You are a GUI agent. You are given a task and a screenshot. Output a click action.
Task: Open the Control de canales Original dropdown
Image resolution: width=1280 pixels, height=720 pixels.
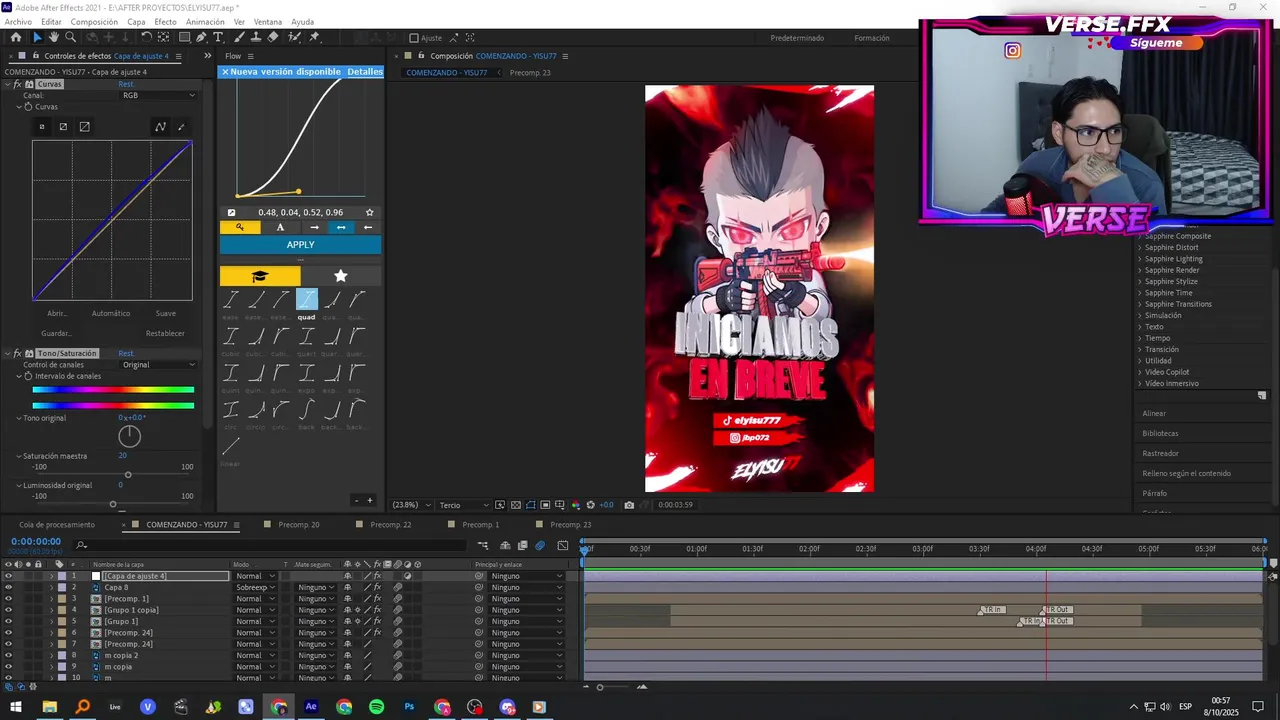pyautogui.click(x=159, y=365)
